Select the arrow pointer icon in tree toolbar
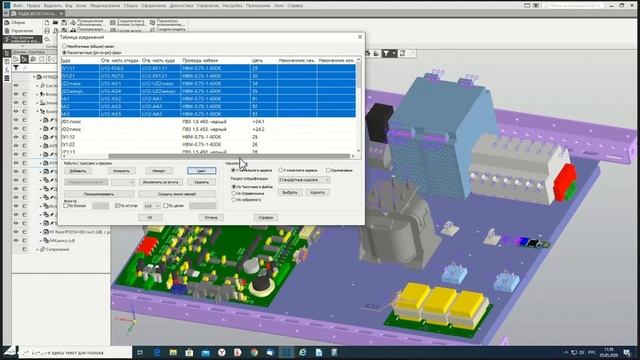Image resolution: width=640 pixels, height=360 pixels. [x=24, y=60]
